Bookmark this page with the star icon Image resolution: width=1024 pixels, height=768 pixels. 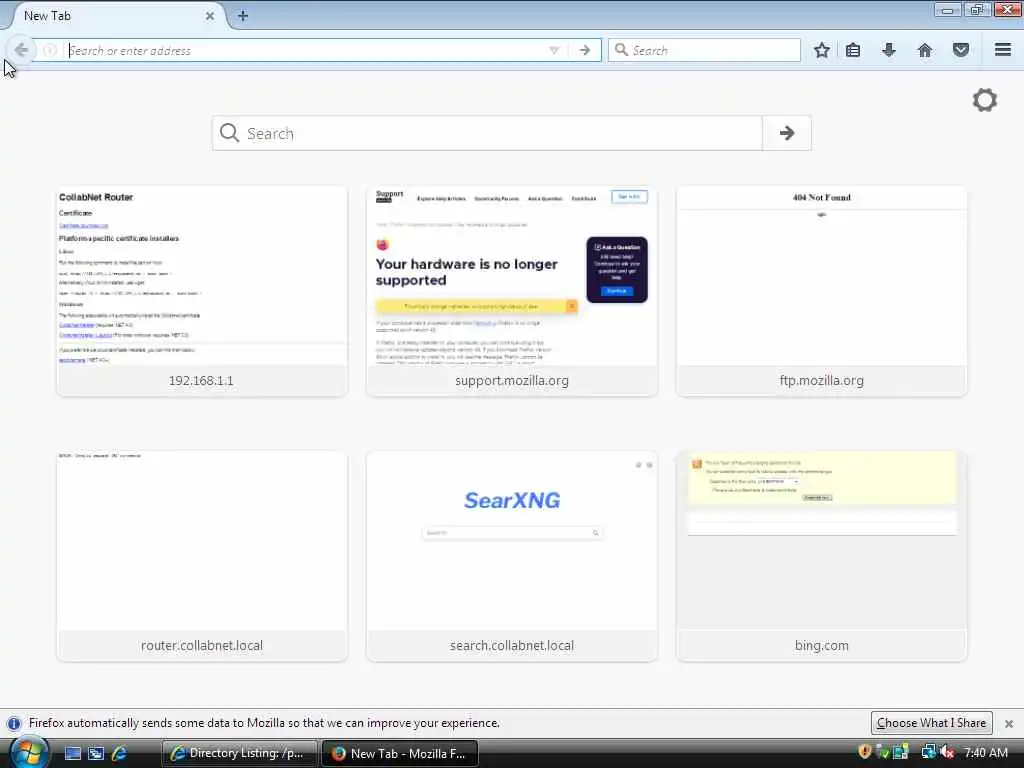(822, 50)
